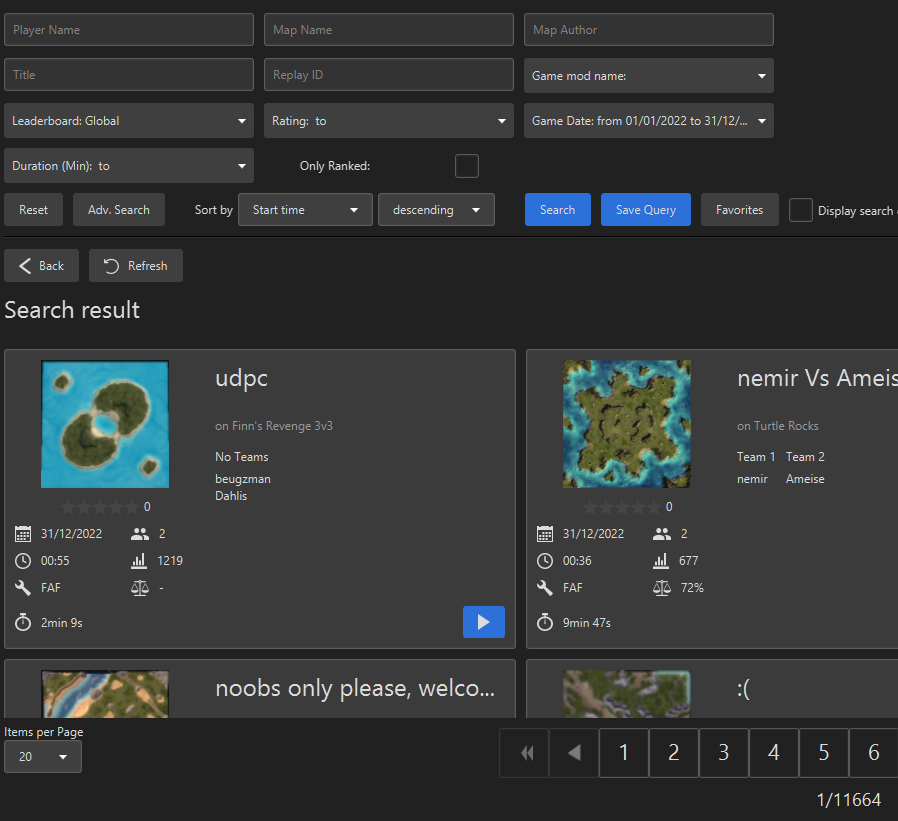Play the udpc replay

[x=483, y=622]
